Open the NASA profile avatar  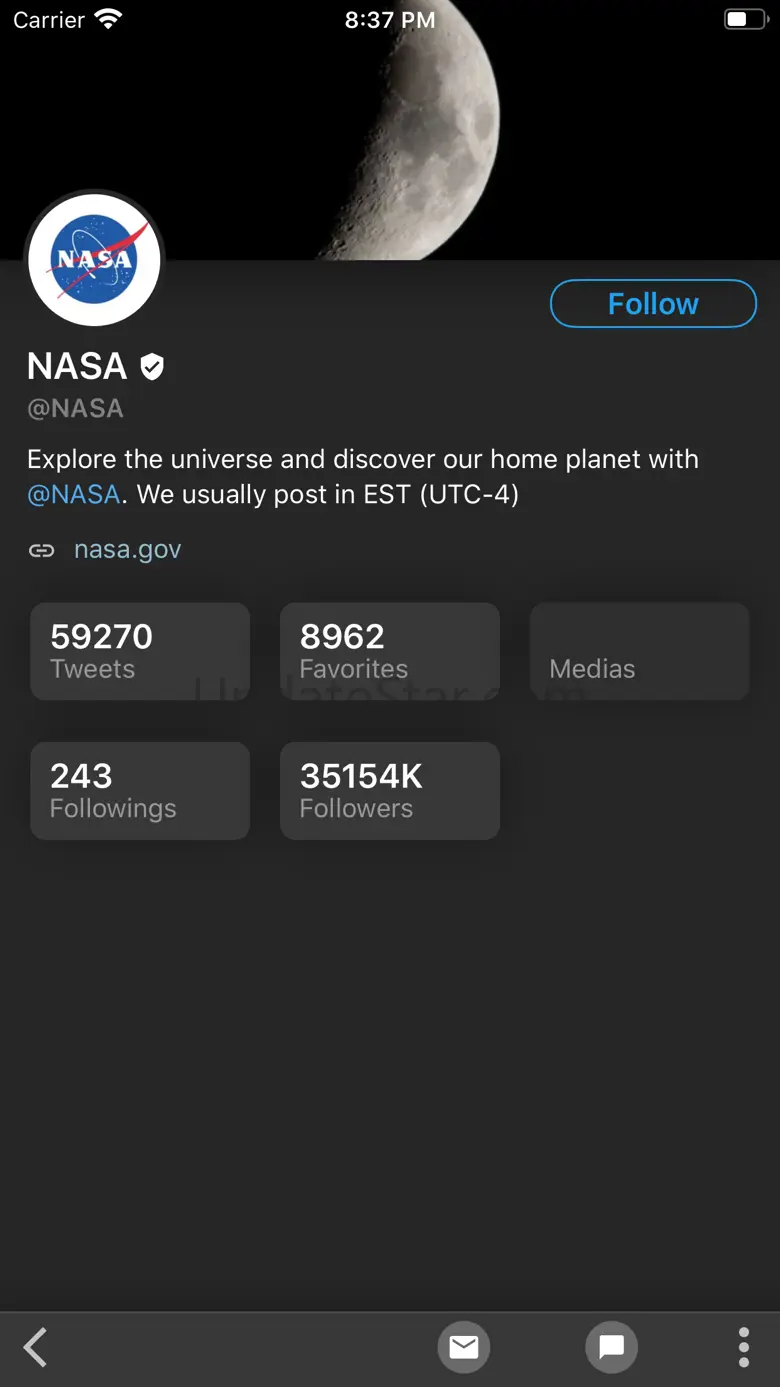tap(94, 260)
